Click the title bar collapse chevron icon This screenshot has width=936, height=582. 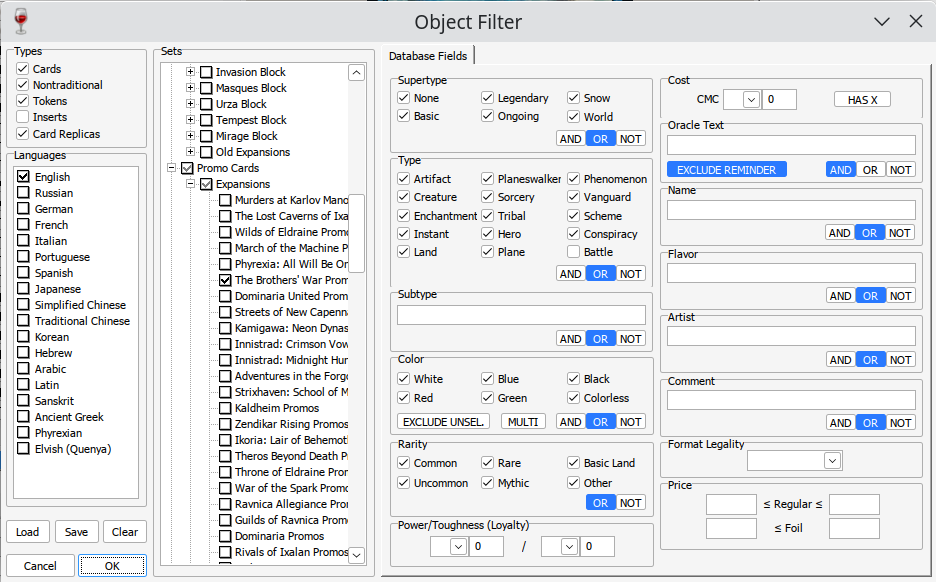881,21
